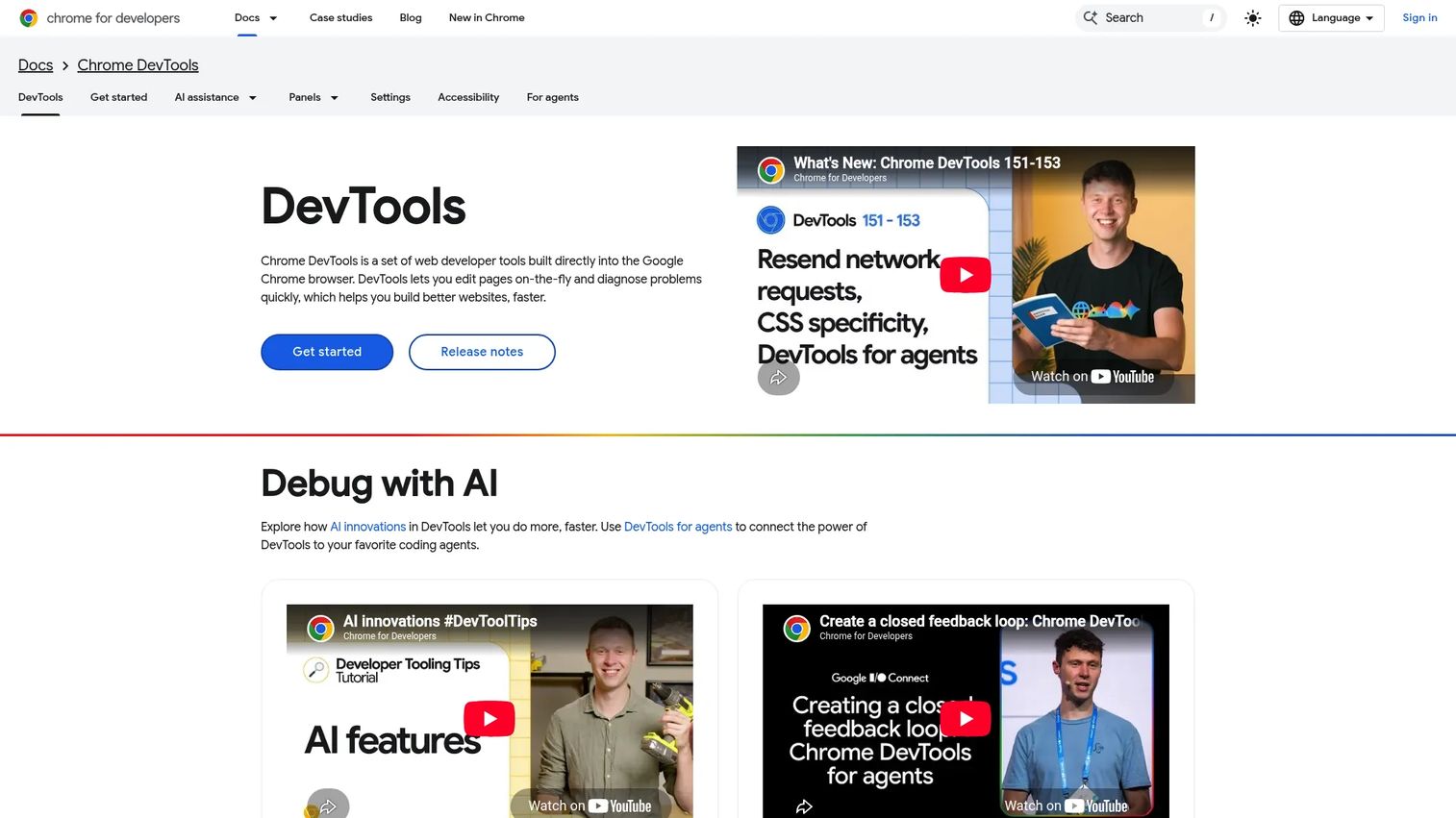Open Watch on YouTube for the AI innovations video
The height and width of the screenshot is (818, 1456).
pyautogui.click(x=590, y=806)
